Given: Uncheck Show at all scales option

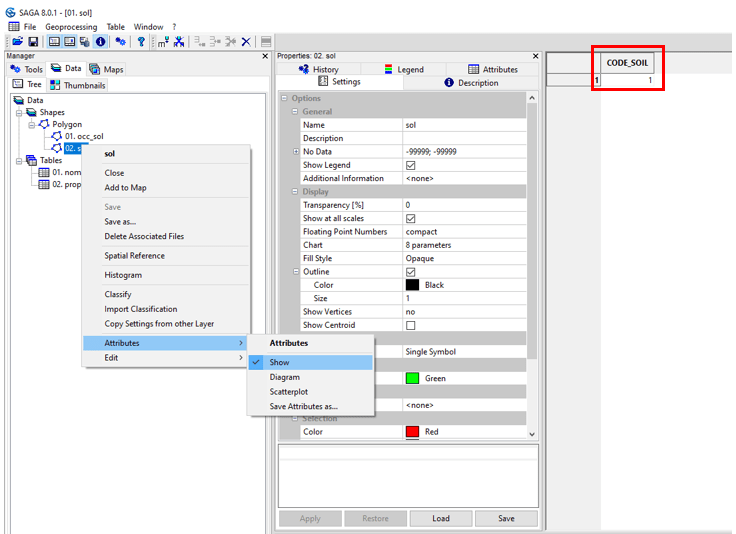Looking at the screenshot, I should coord(410,218).
